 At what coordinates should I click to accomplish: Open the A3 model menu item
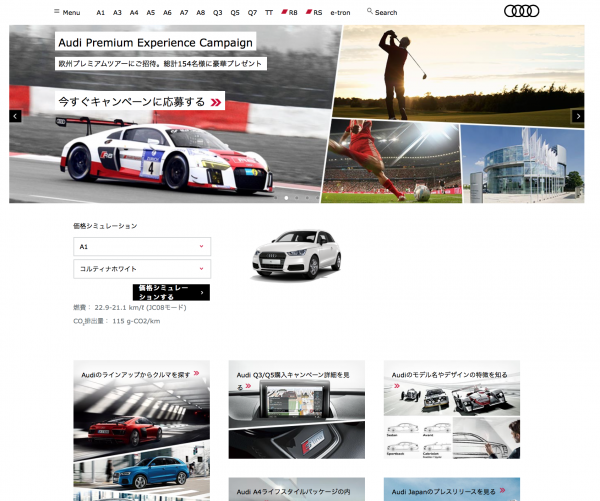[117, 13]
